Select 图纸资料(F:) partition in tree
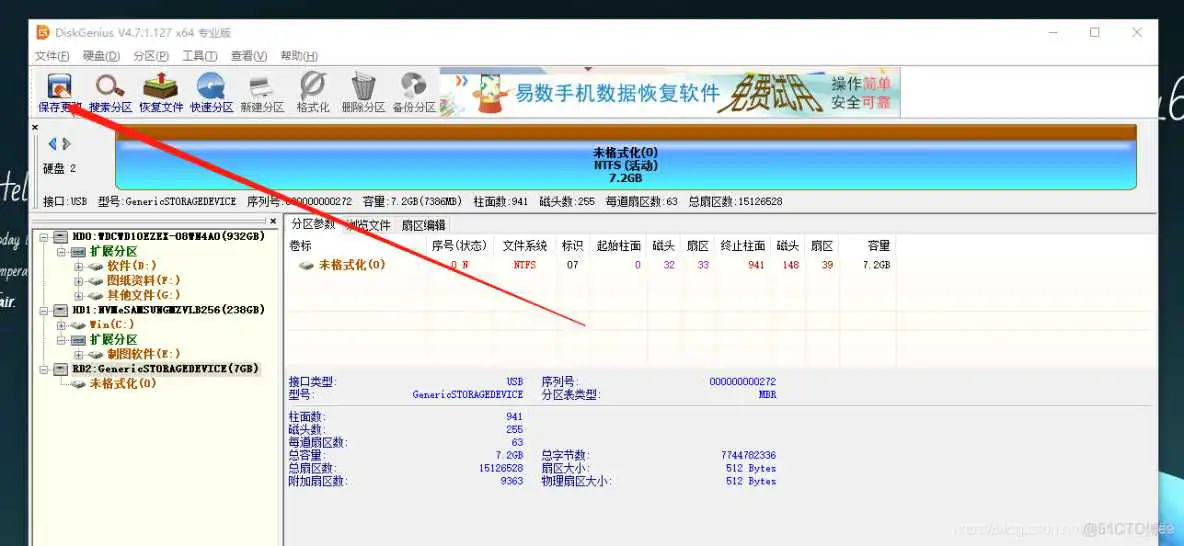The height and width of the screenshot is (546, 1184). coord(143,280)
